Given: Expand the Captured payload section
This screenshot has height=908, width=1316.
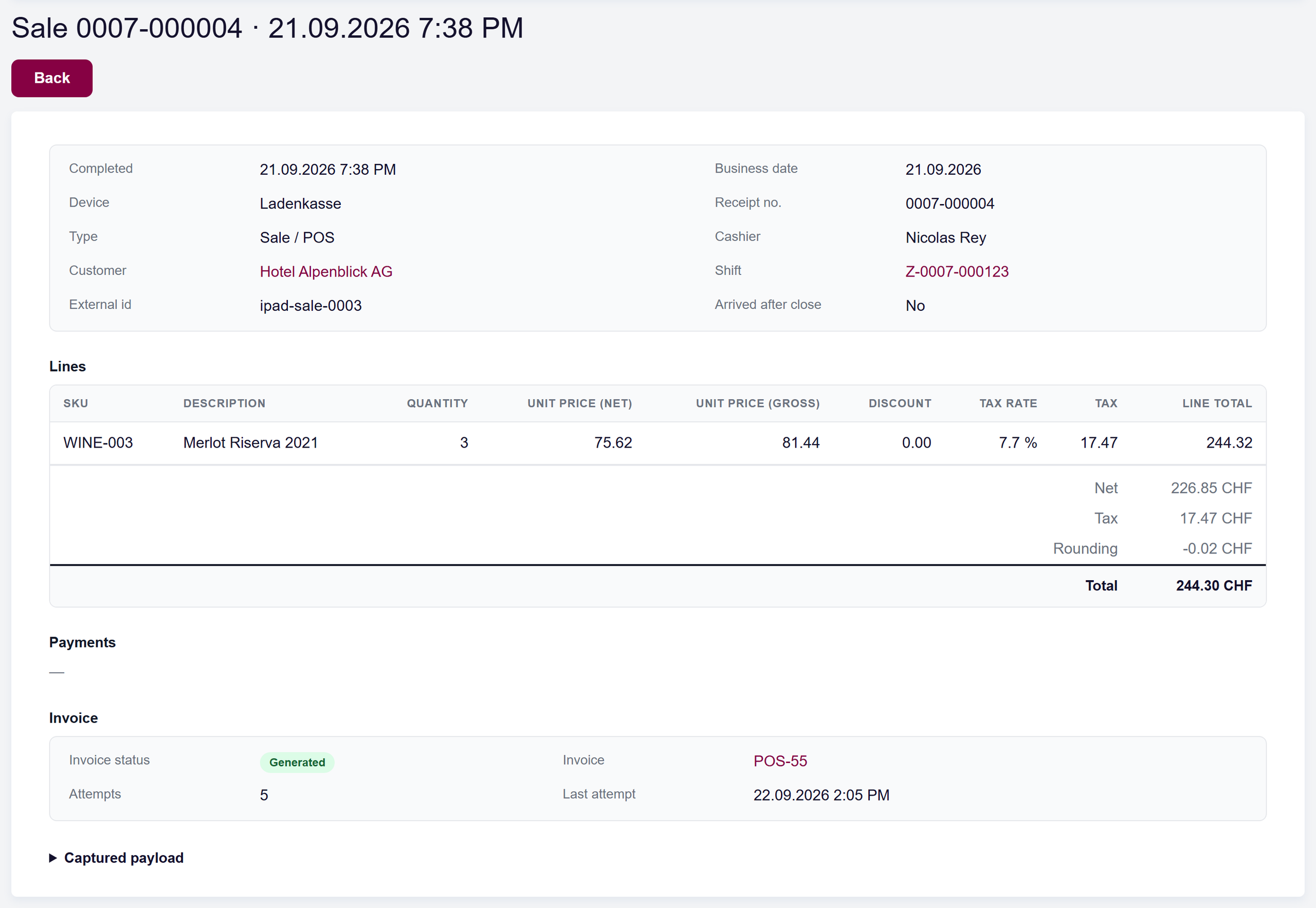Looking at the screenshot, I should (117, 857).
